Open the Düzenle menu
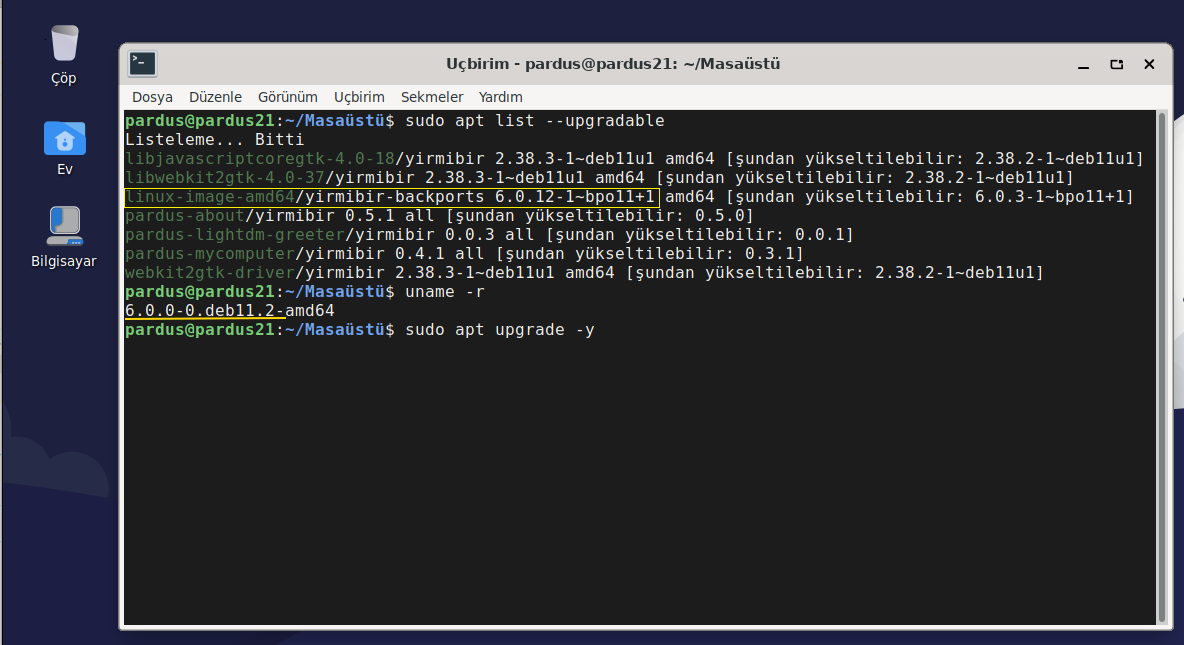This screenshot has width=1184, height=645. click(215, 97)
